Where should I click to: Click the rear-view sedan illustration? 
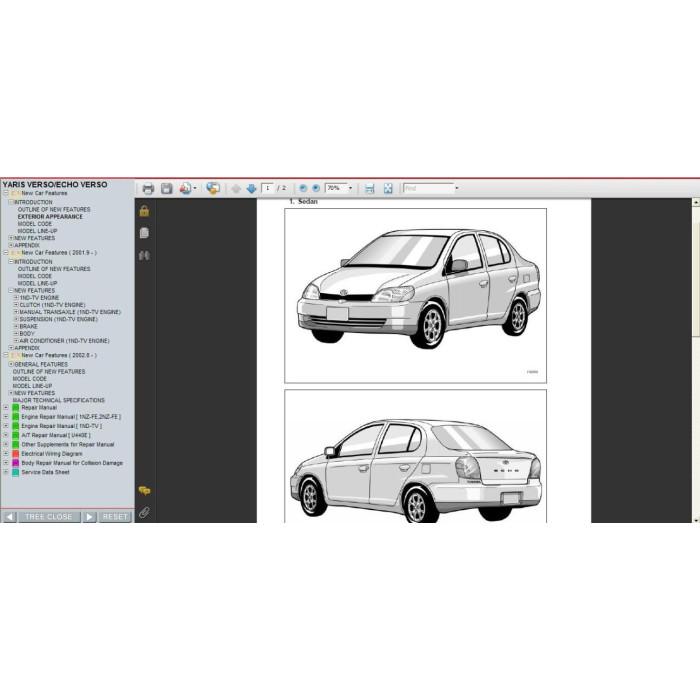tap(416, 456)
